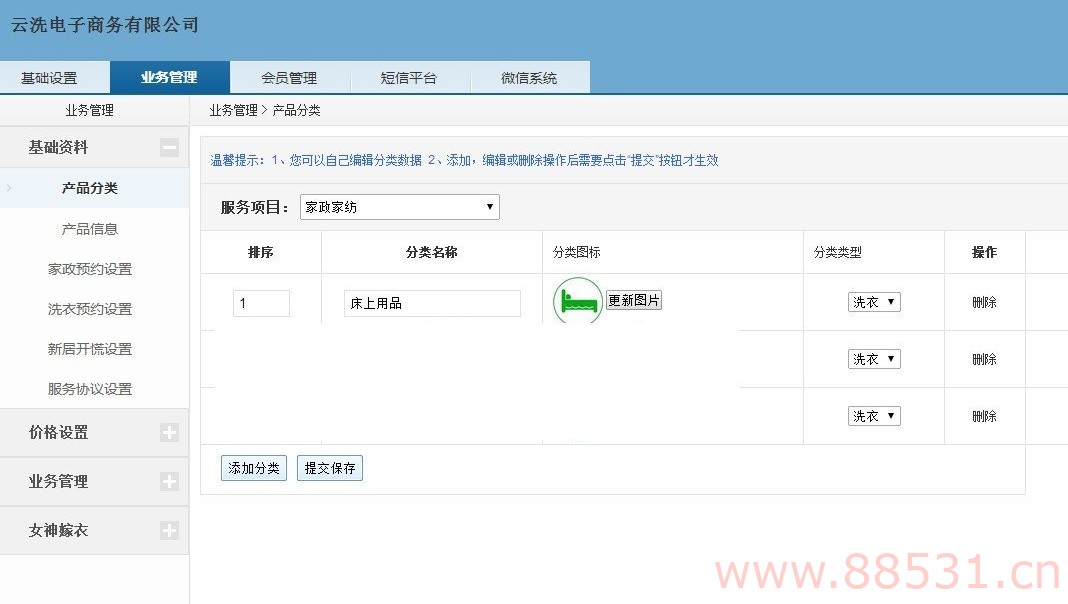Click the 价格设置 section header

click(94, 432)
